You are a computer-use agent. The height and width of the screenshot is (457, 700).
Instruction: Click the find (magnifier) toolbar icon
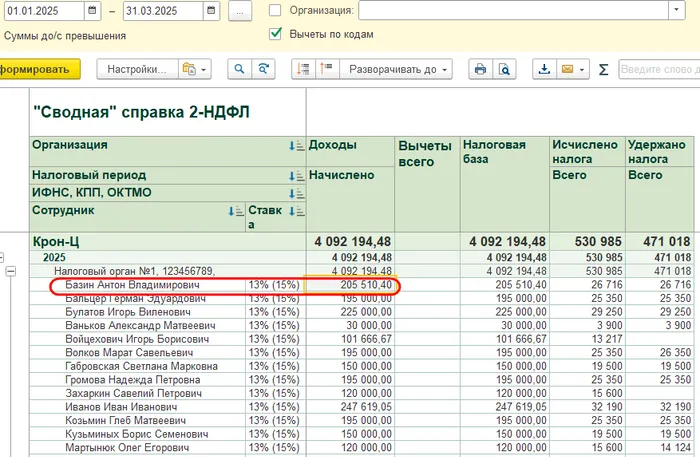[240, 70]
